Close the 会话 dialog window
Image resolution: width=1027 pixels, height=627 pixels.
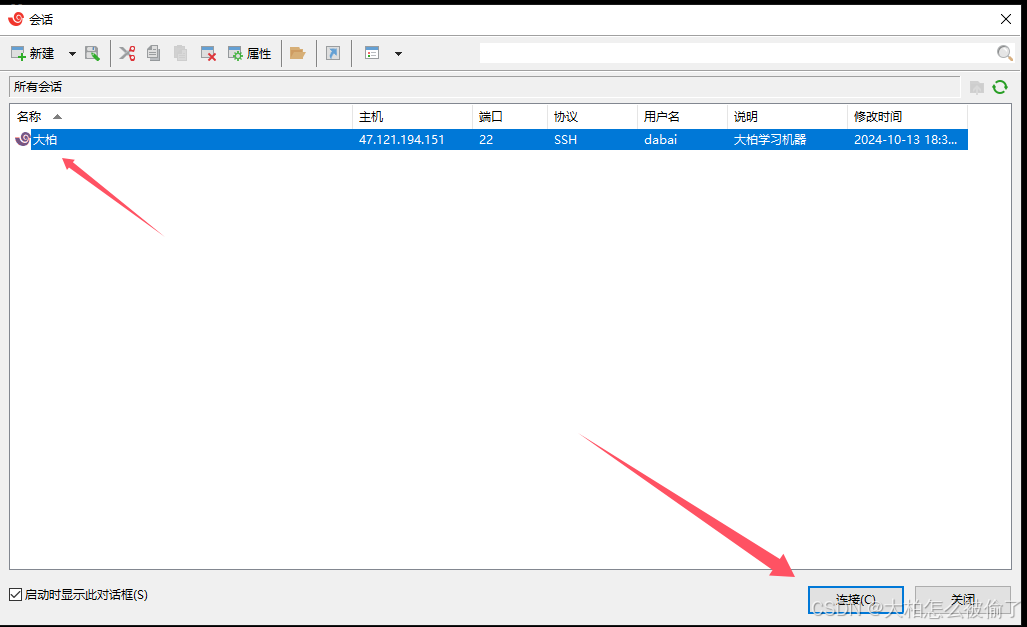[x=1006, y=19]
